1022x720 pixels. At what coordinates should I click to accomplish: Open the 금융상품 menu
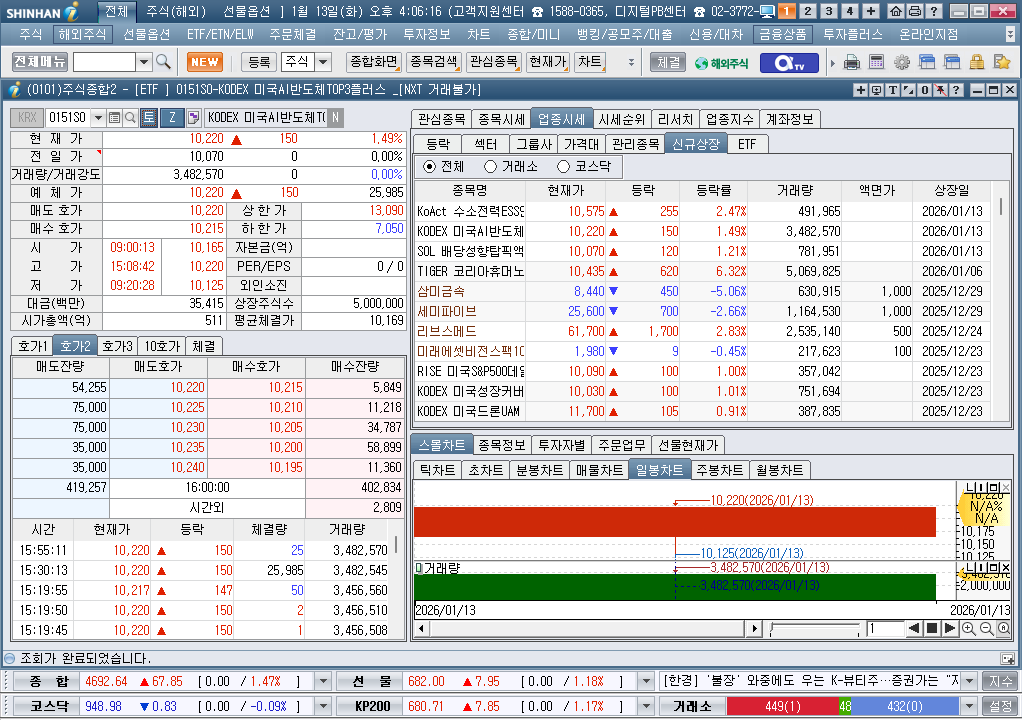(782, 34)
